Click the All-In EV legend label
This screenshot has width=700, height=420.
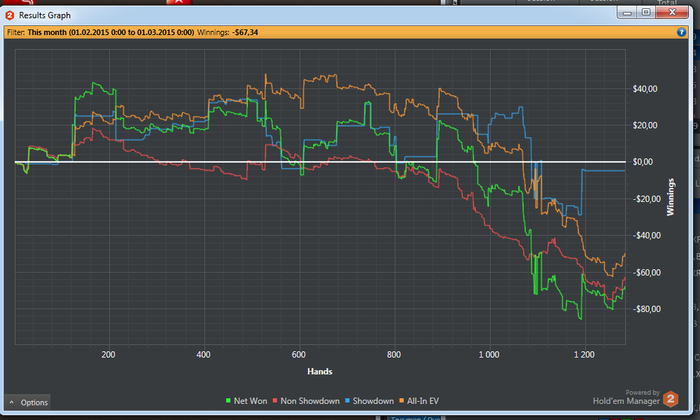point(423,401)
